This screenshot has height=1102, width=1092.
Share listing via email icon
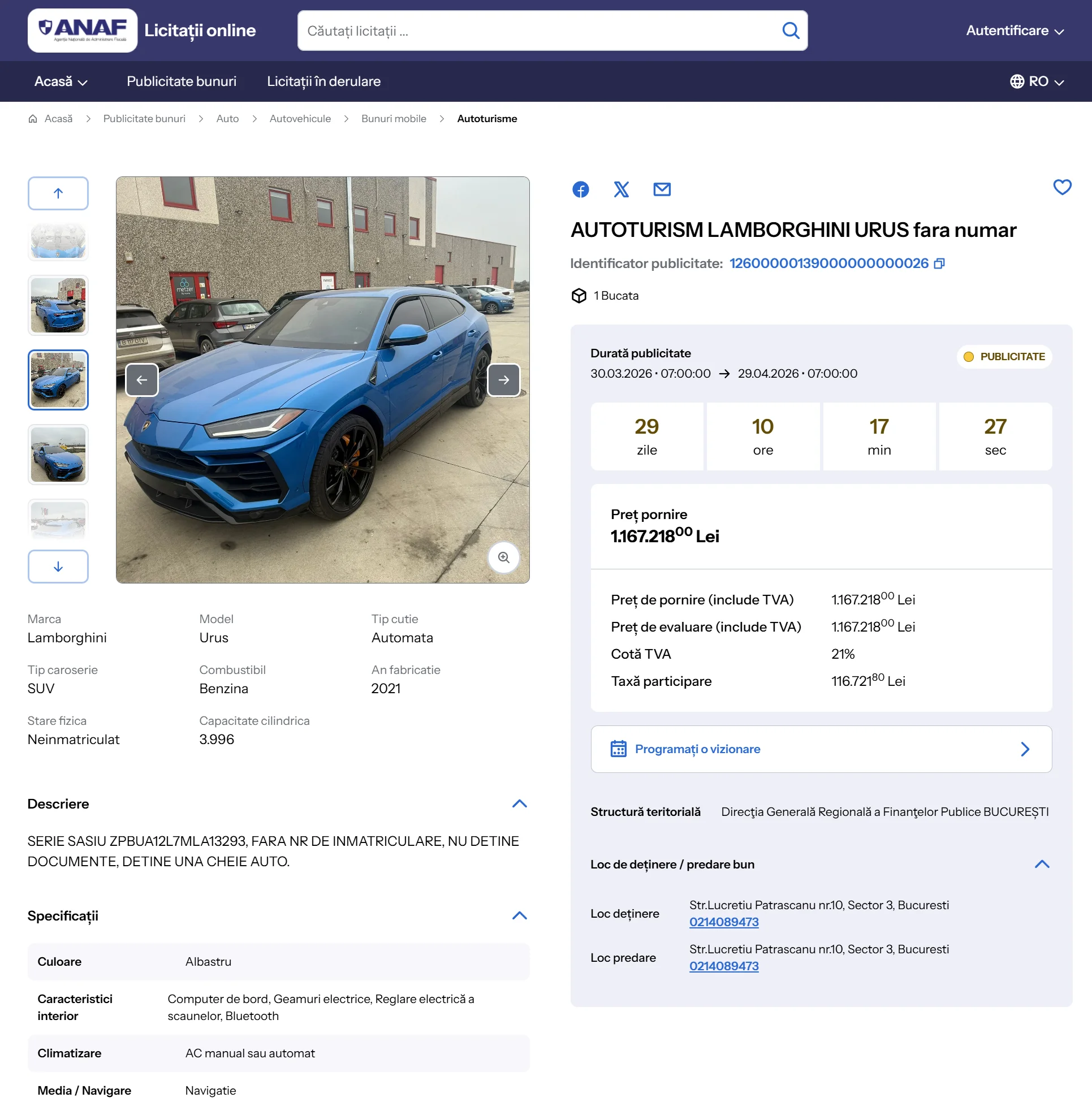pyautogui.click(x=661, y=189)
